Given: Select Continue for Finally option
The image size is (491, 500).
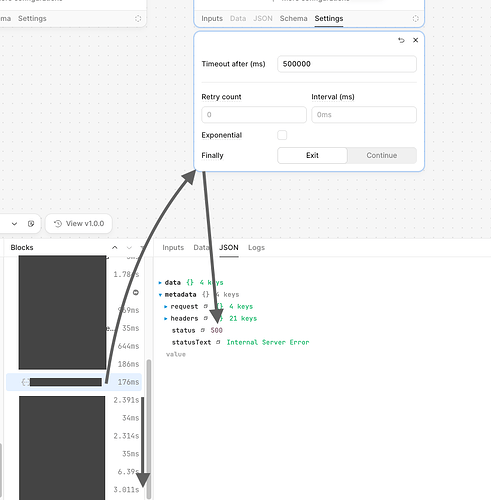Looking at the screenshot, I should coord(382,155).
